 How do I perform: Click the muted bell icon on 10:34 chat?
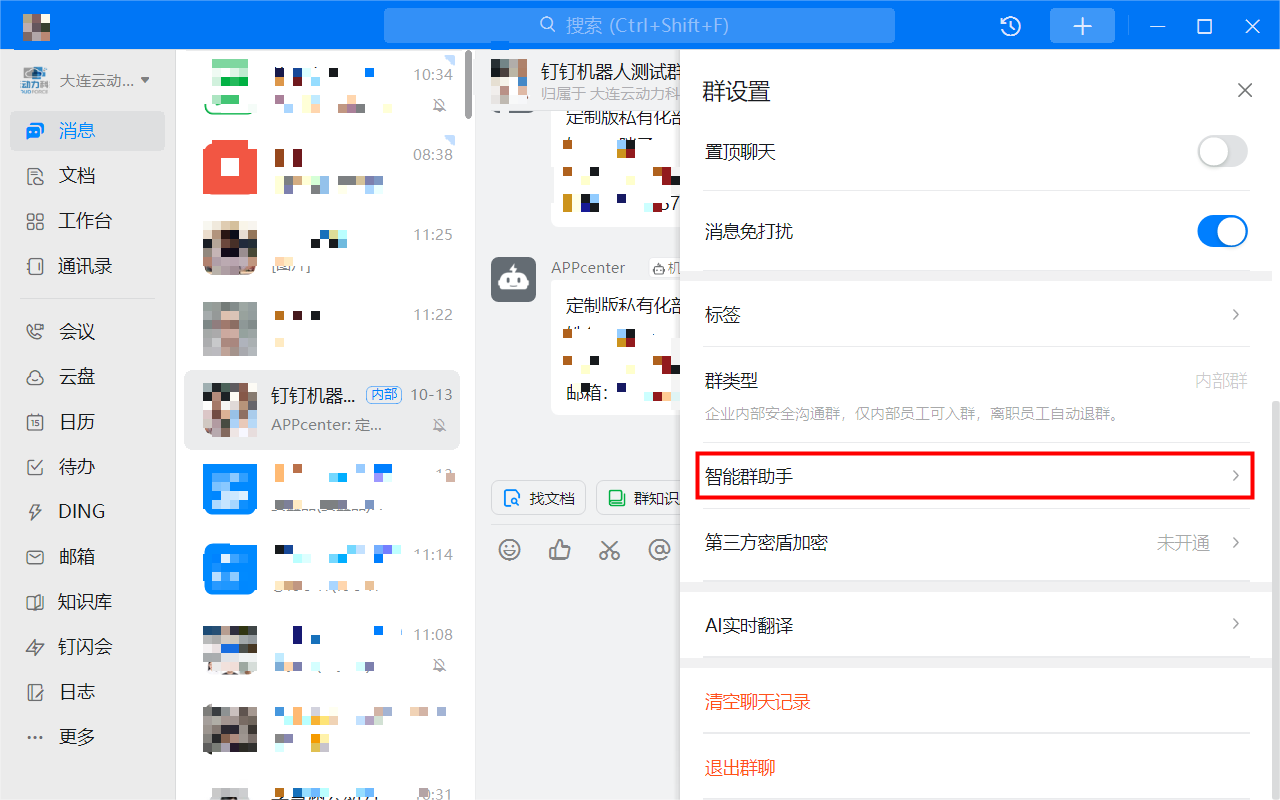[x=439, y=104]
